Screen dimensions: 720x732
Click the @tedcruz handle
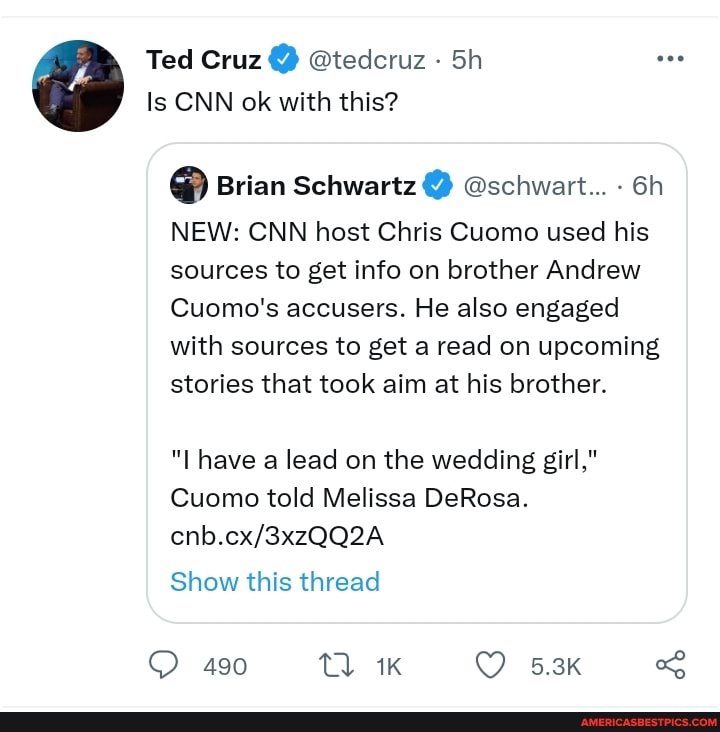368,60
